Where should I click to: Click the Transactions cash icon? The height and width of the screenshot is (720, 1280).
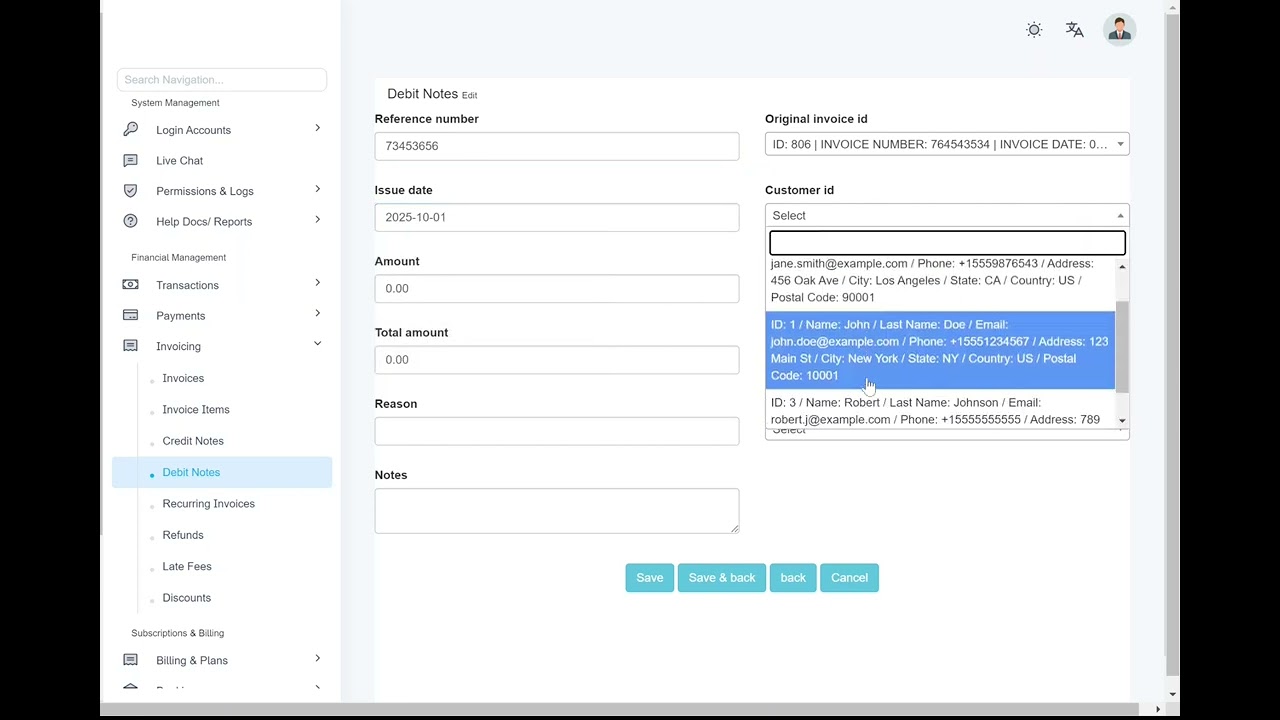pyautogui.click(x=130, y=285)
